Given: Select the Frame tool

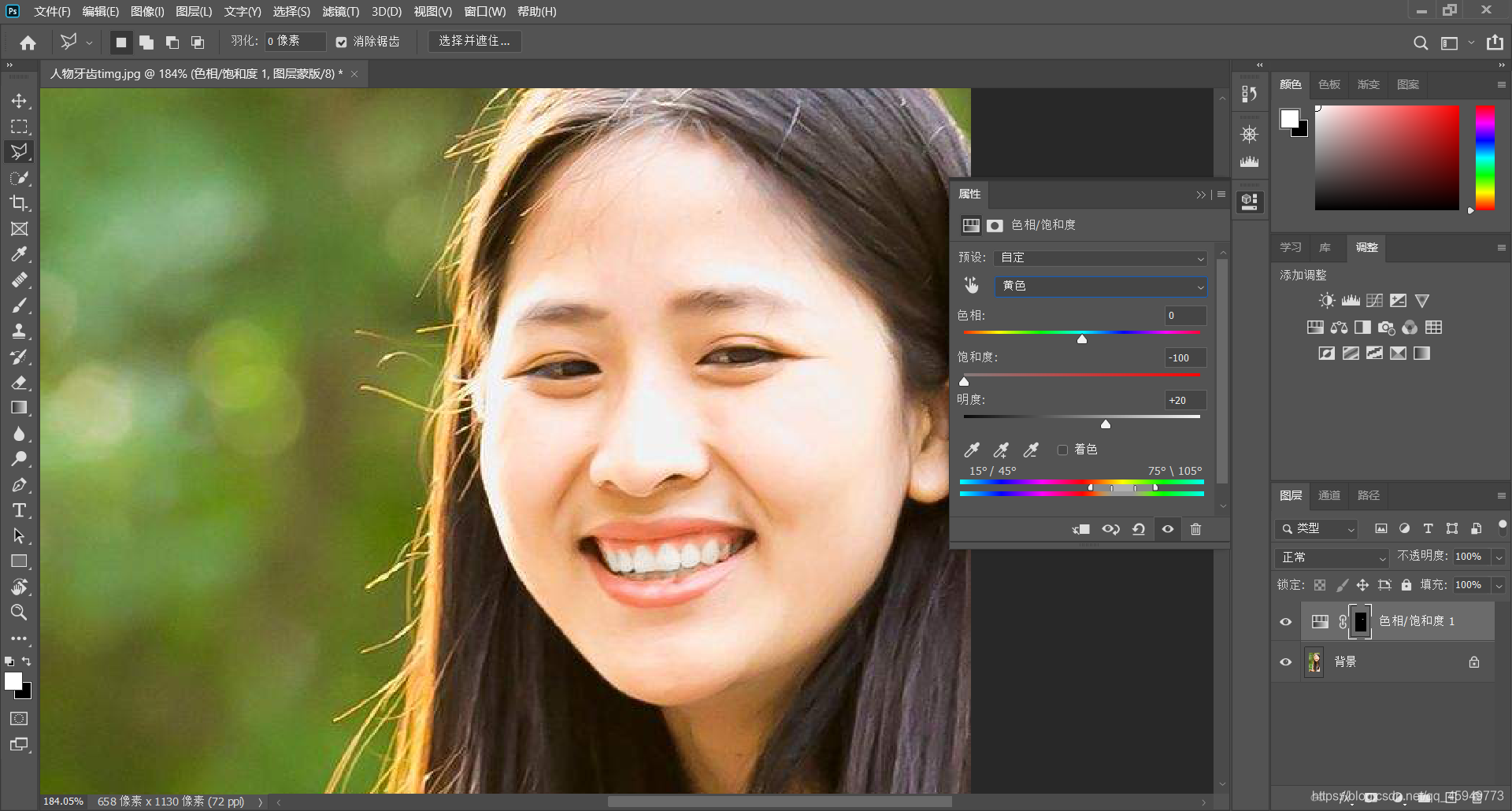Looking at the screenshot, I should (x=19, y=228).
